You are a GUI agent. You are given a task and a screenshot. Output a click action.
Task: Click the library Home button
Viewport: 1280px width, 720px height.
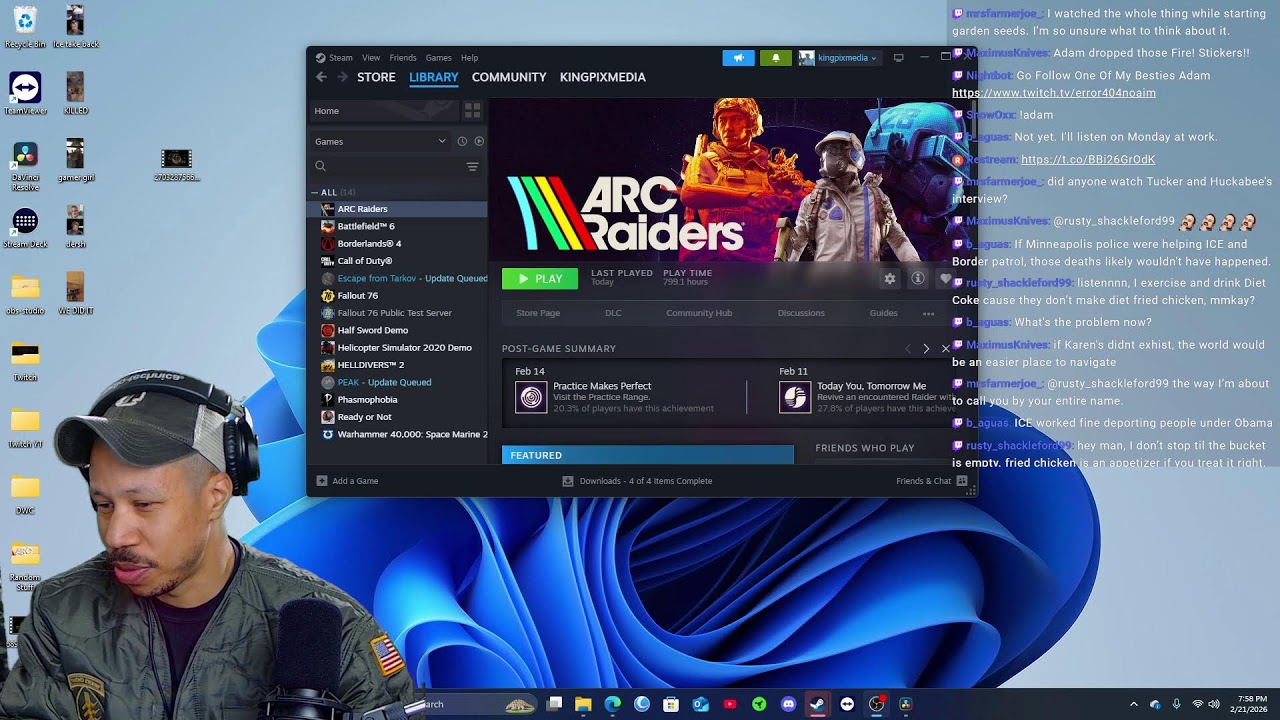point(384,111)
